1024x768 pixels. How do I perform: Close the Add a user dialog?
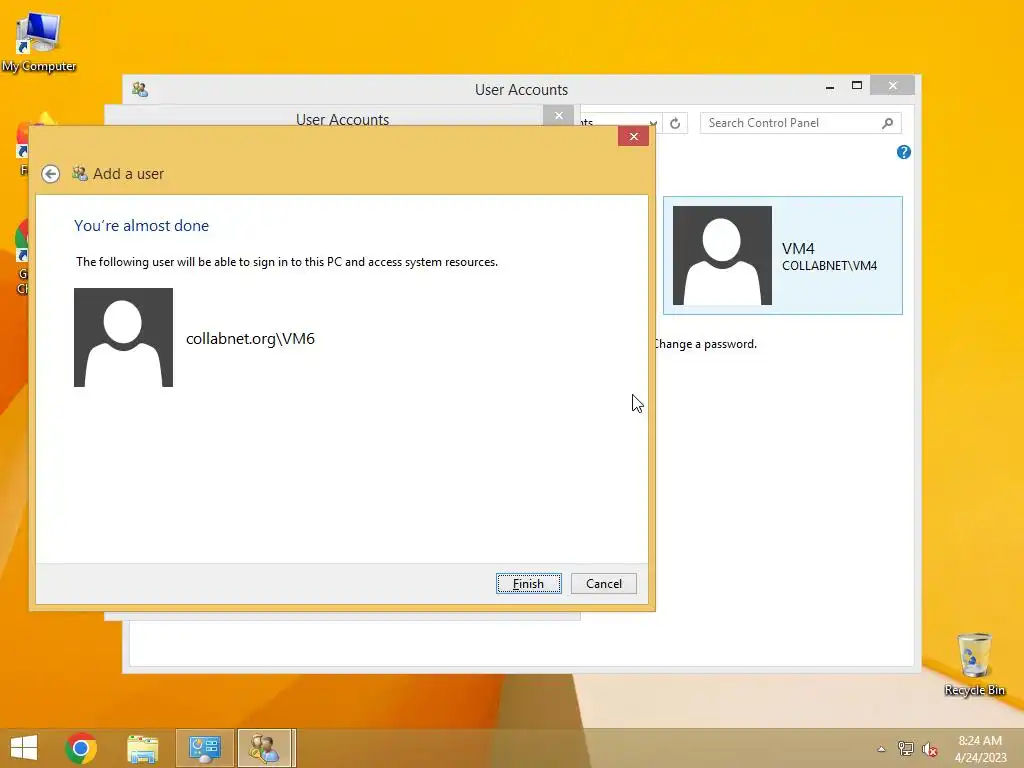tap(633, 136)
